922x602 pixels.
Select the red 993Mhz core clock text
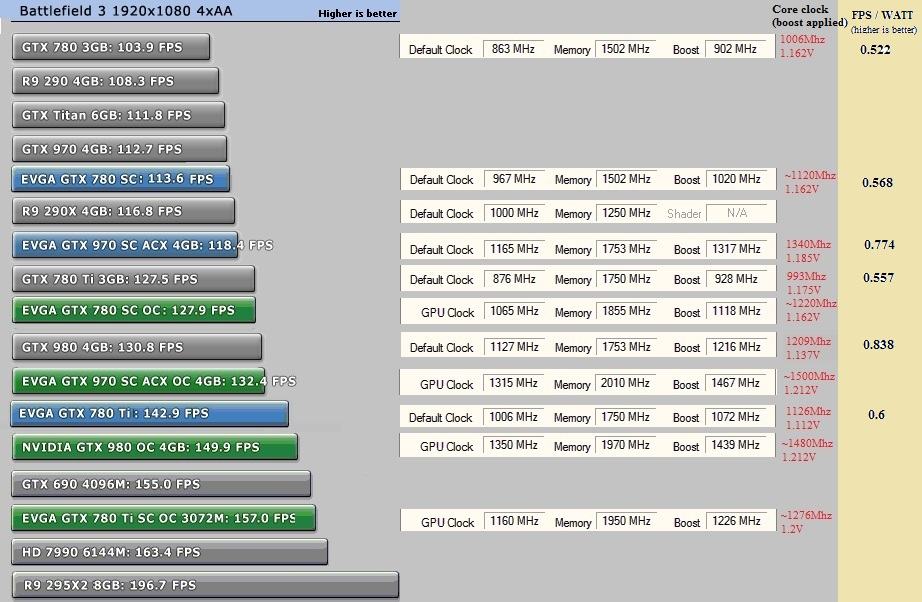pos(806,276)
